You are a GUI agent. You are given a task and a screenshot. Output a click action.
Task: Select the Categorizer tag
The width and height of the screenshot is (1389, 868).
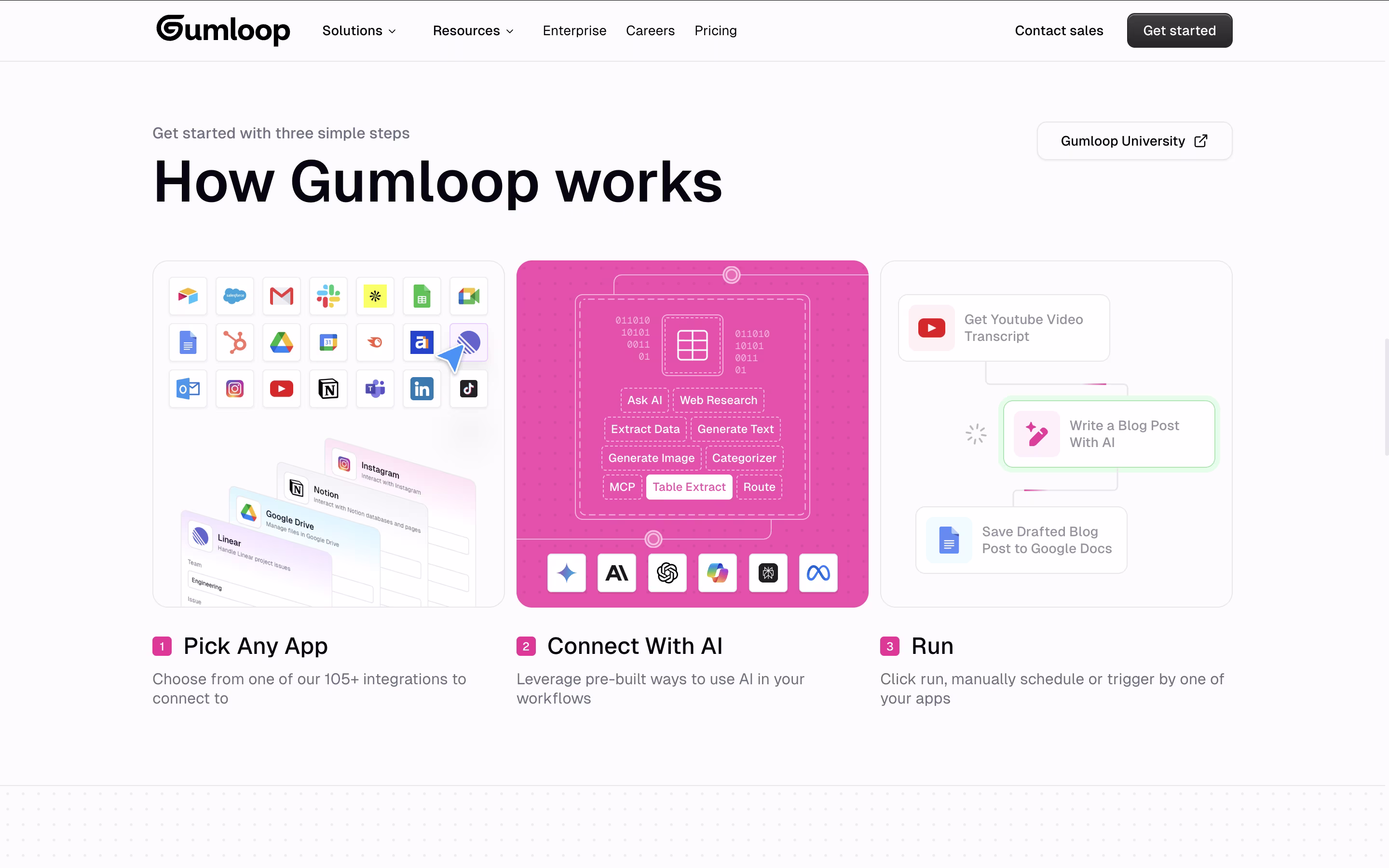click(x=744, y=458)
